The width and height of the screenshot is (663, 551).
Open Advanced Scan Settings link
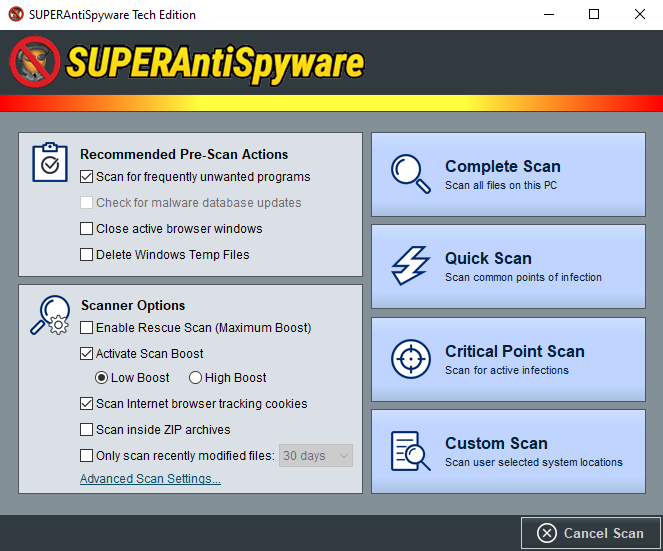tap(150, 479)
